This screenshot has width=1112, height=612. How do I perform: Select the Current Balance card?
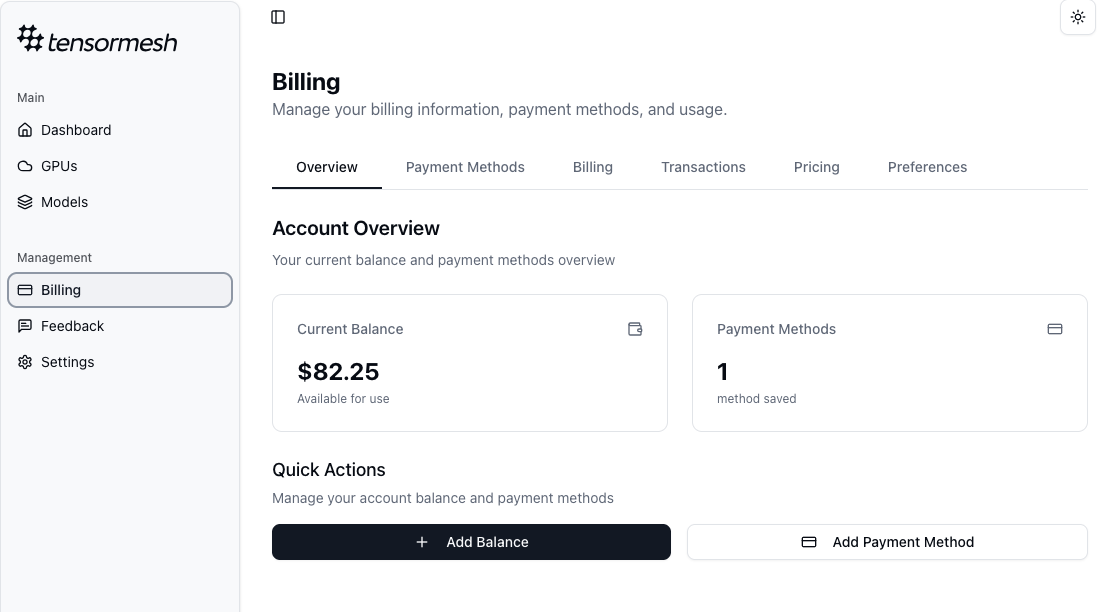(x=470, y=363)
